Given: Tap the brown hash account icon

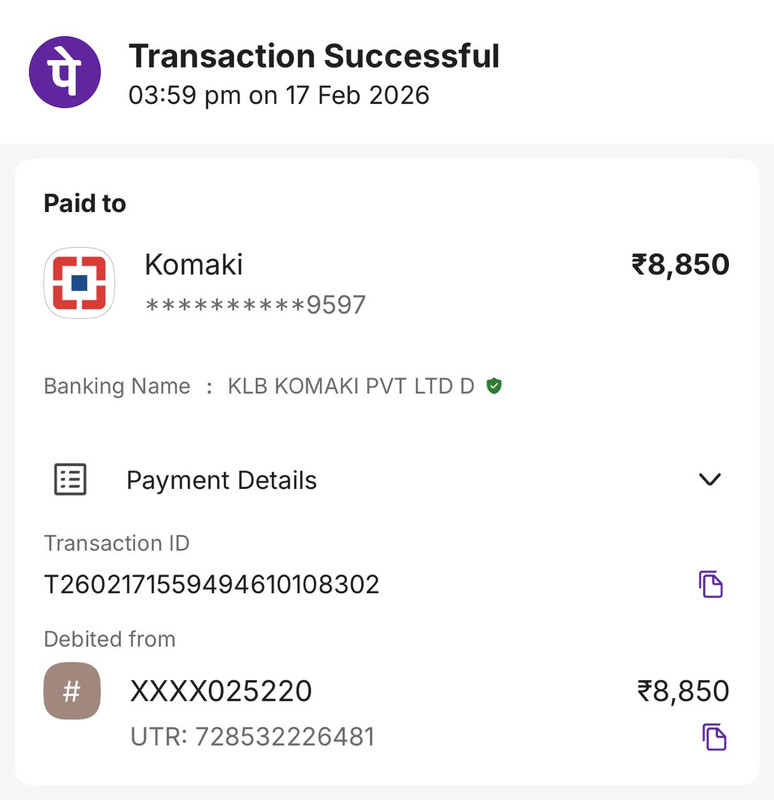Looking at the screenshot, I should [72, 691].
